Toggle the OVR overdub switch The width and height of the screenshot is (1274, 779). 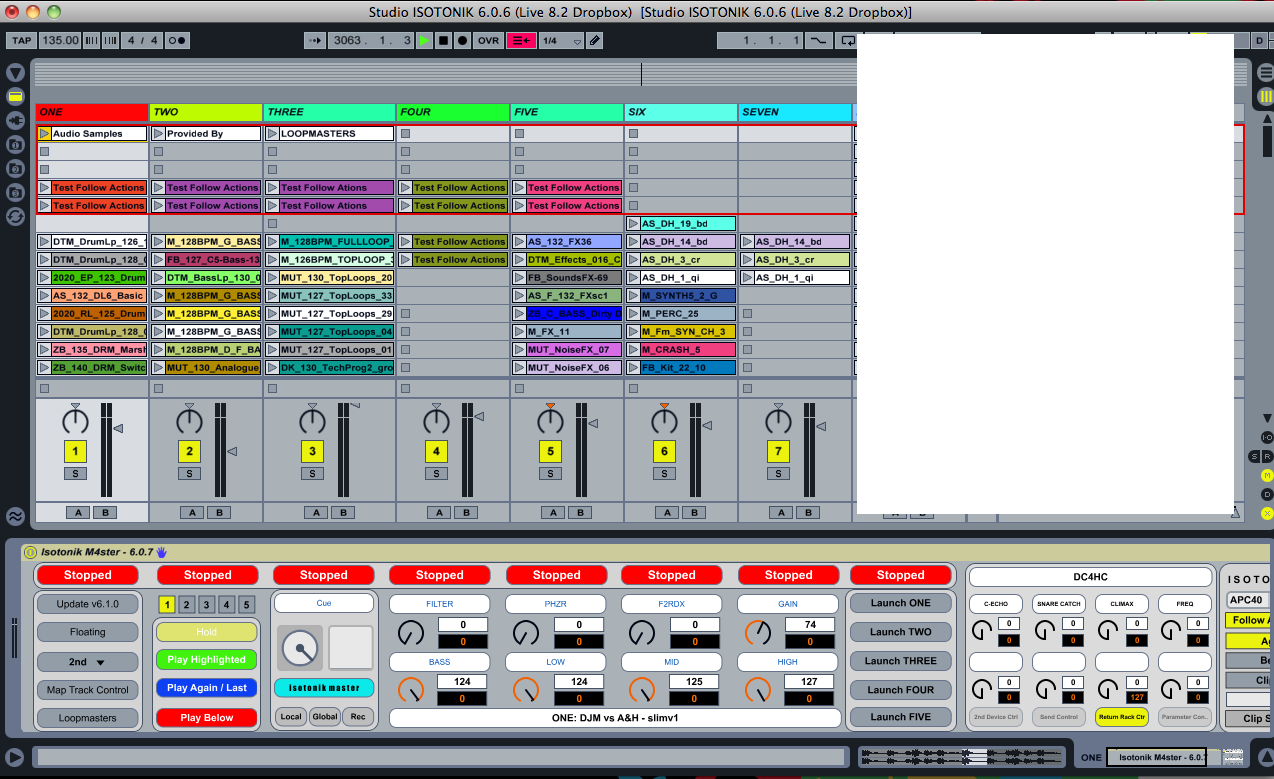coord(488,40)
